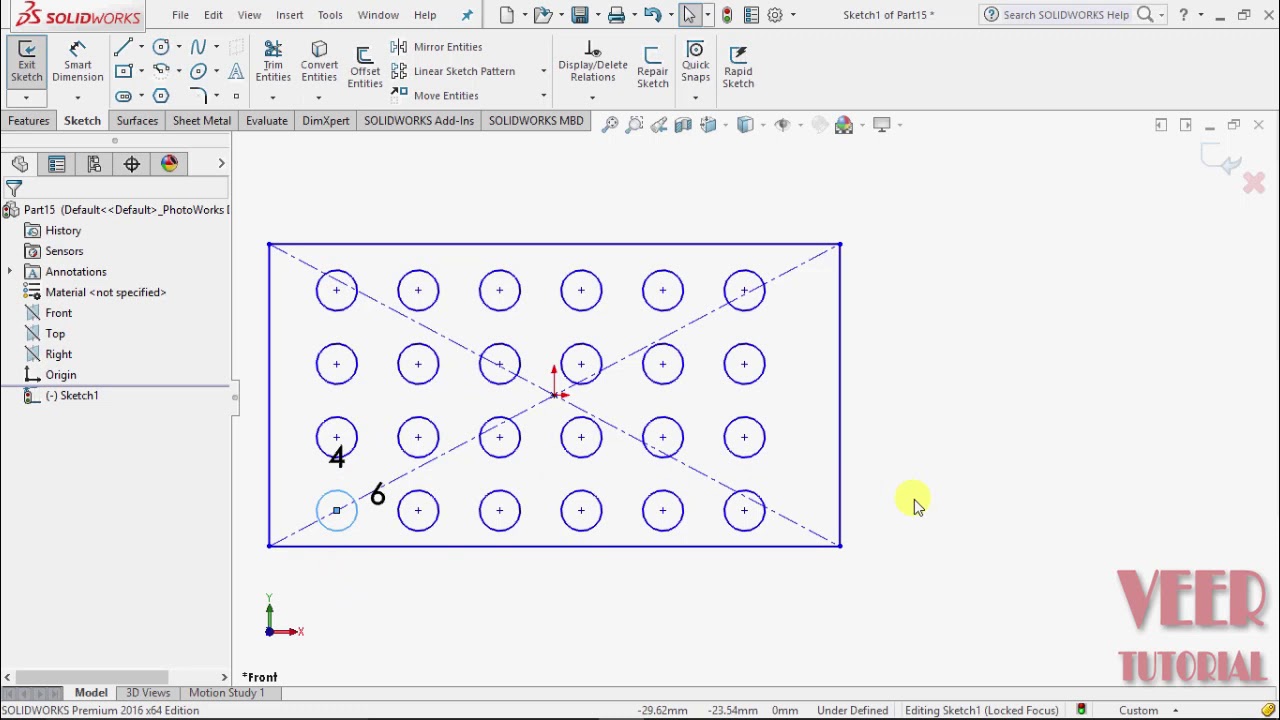The height and width of the screenshot is (720, 1280).
Task: Open dropdown under Trim Entities
Action: [x=273, y=98]
